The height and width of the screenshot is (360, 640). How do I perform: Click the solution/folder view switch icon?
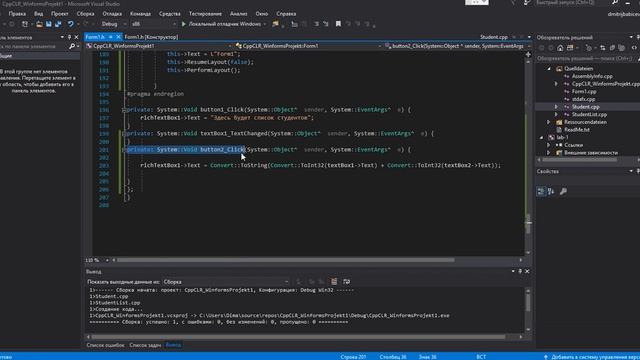[570, 48]
